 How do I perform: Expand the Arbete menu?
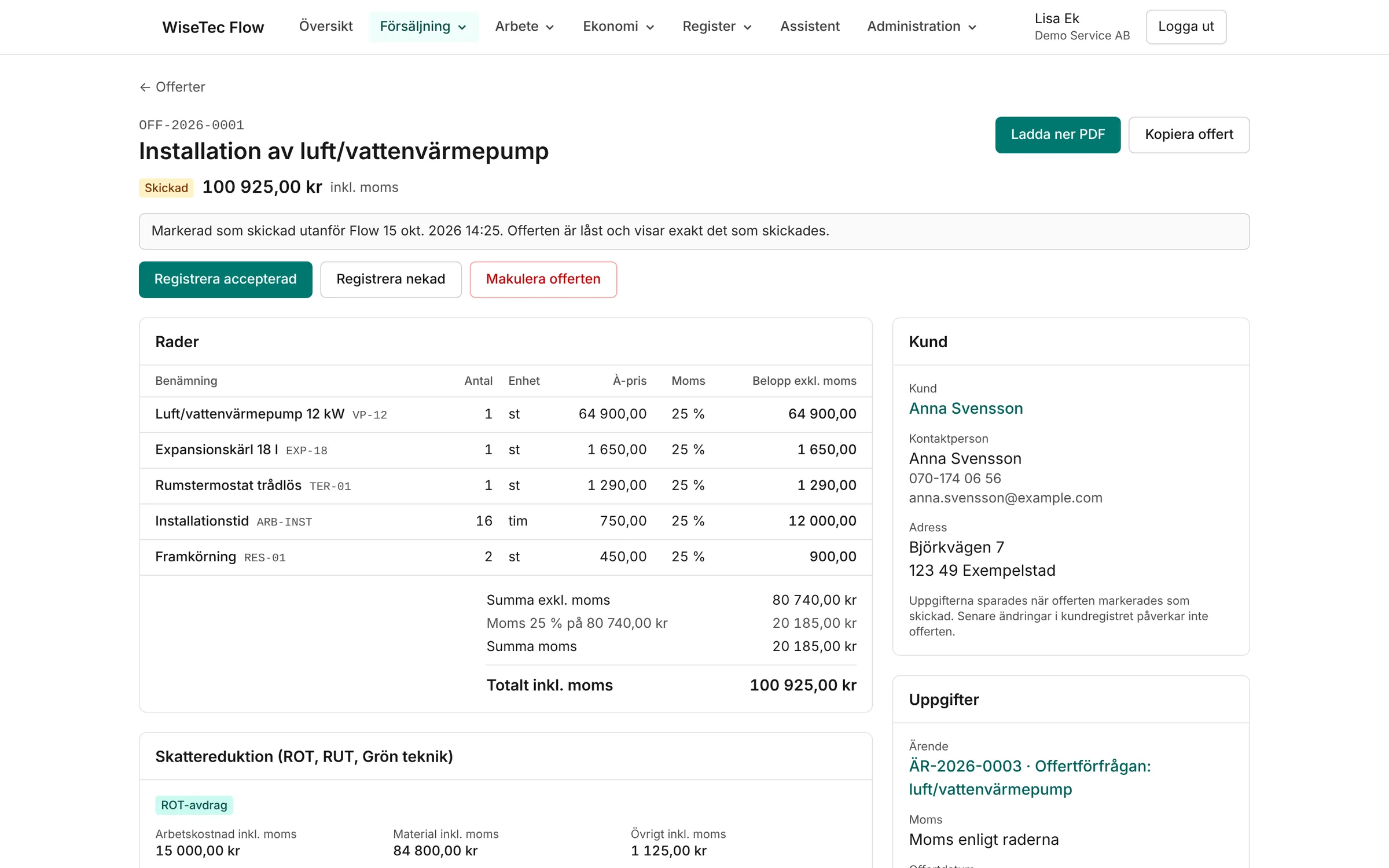(524, 27)
